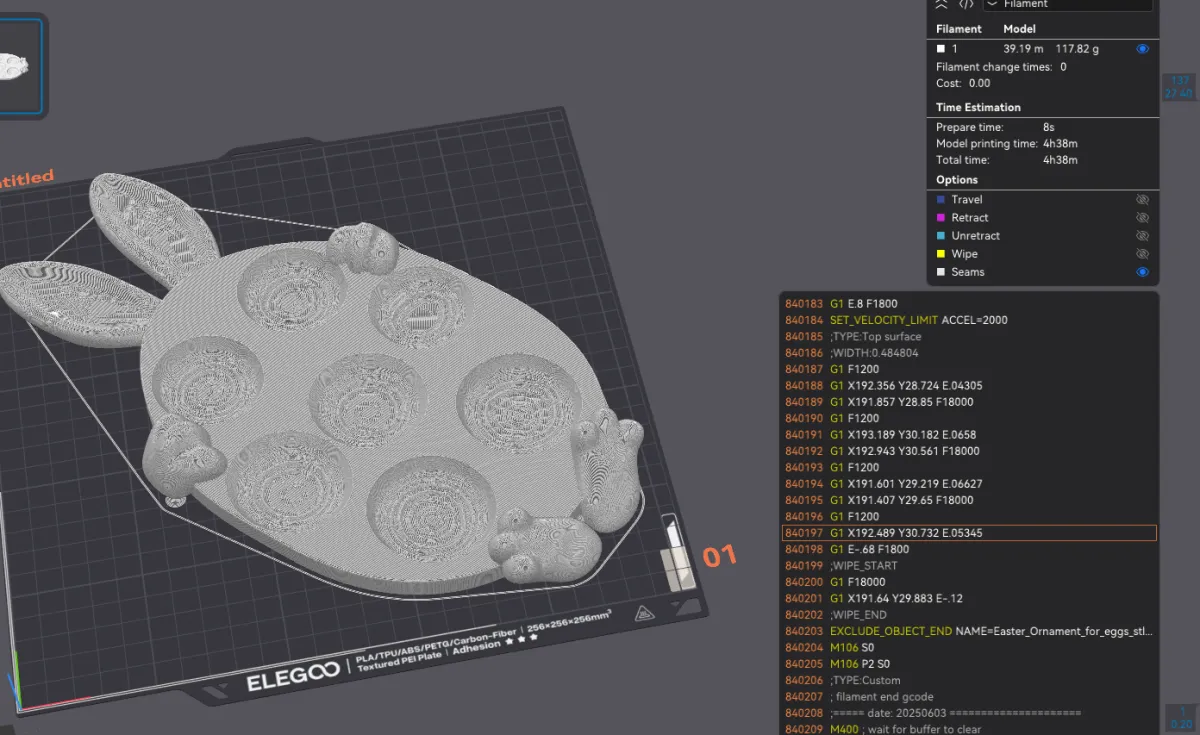Click the yellow Wipe color swatch

941,254
